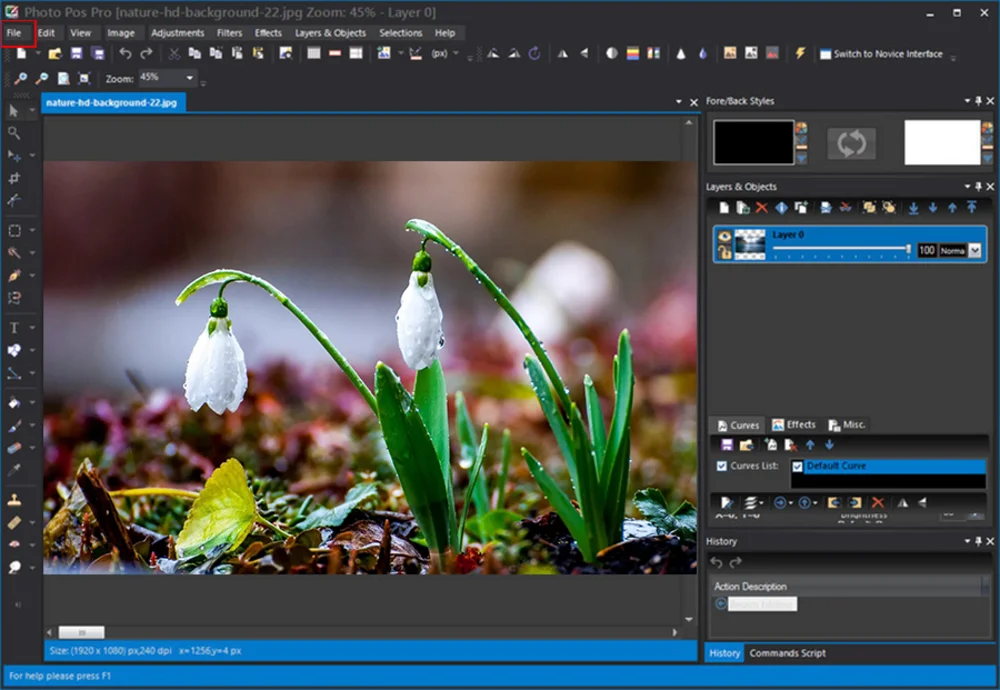
Task: Close the open document tab
Action: click(x=694, y=102)
